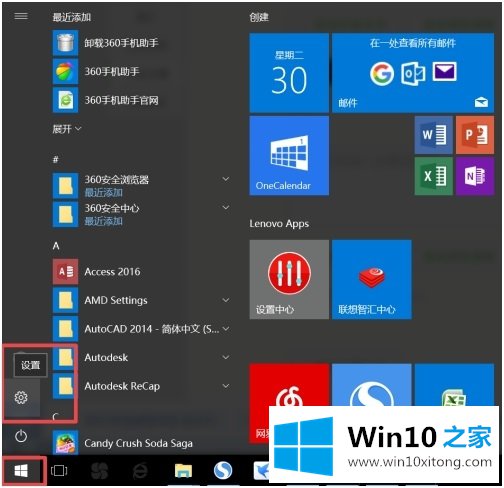Click the 创建 group title
Viewport: 504px width, 488px height.
click(259, 17)
